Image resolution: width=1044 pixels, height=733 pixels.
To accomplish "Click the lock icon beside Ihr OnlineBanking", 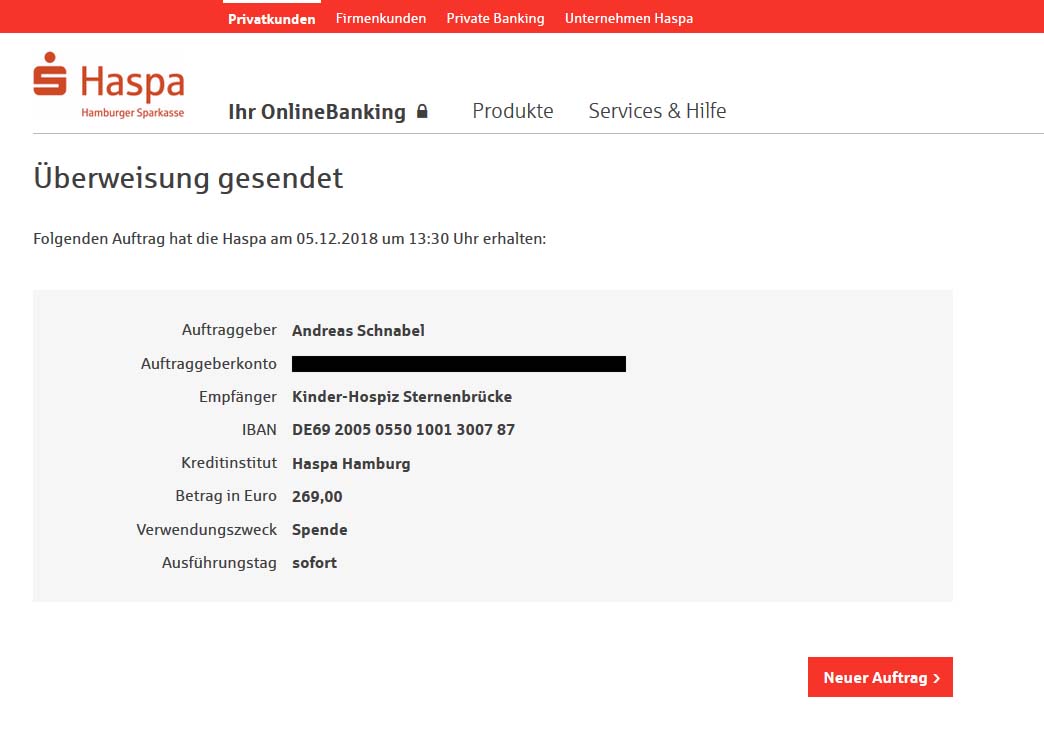I will [x=422, y=112].
